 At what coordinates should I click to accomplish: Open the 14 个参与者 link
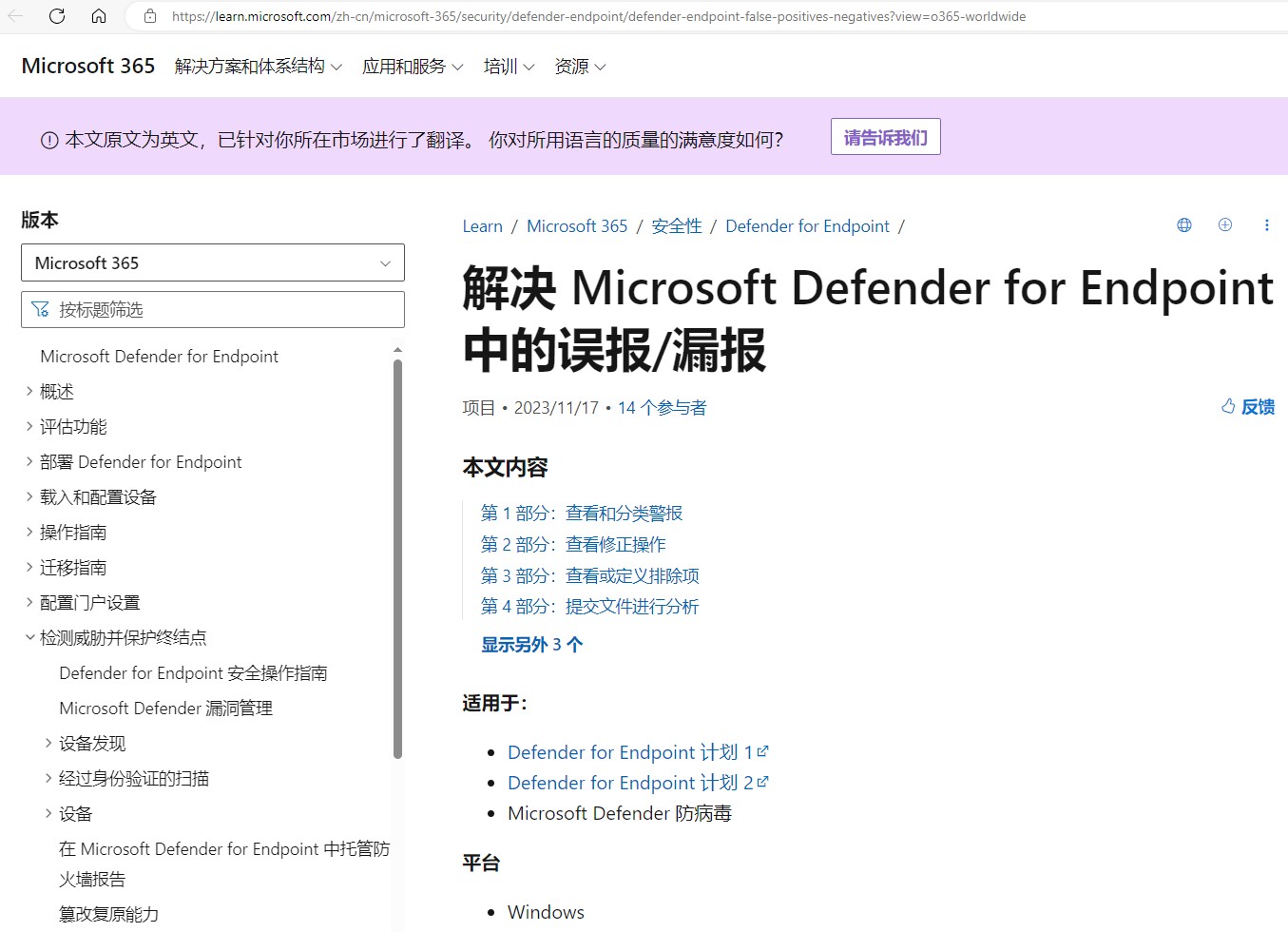[662, 408]
